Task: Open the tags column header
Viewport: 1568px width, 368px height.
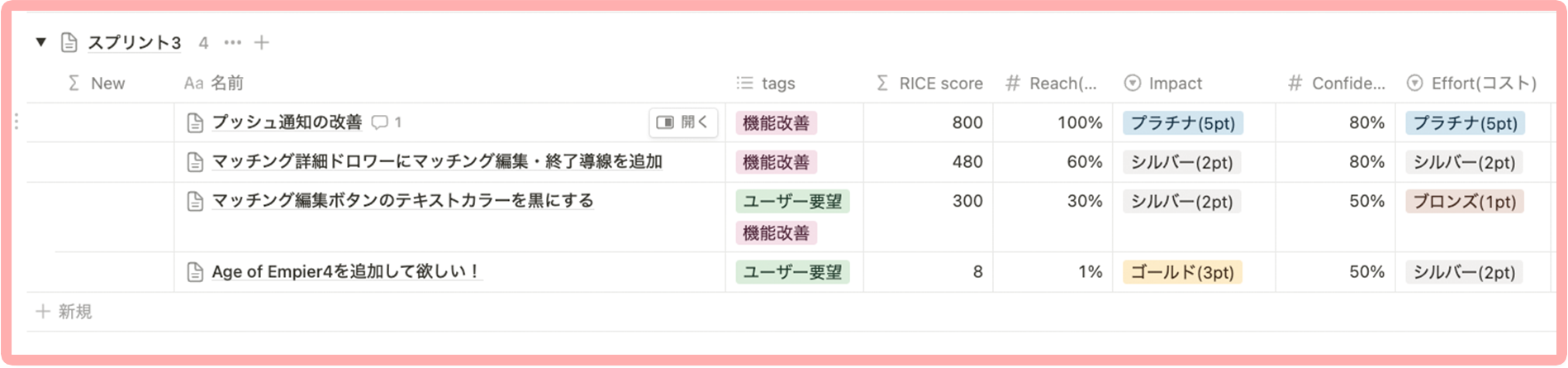Action: coord(765,83)
